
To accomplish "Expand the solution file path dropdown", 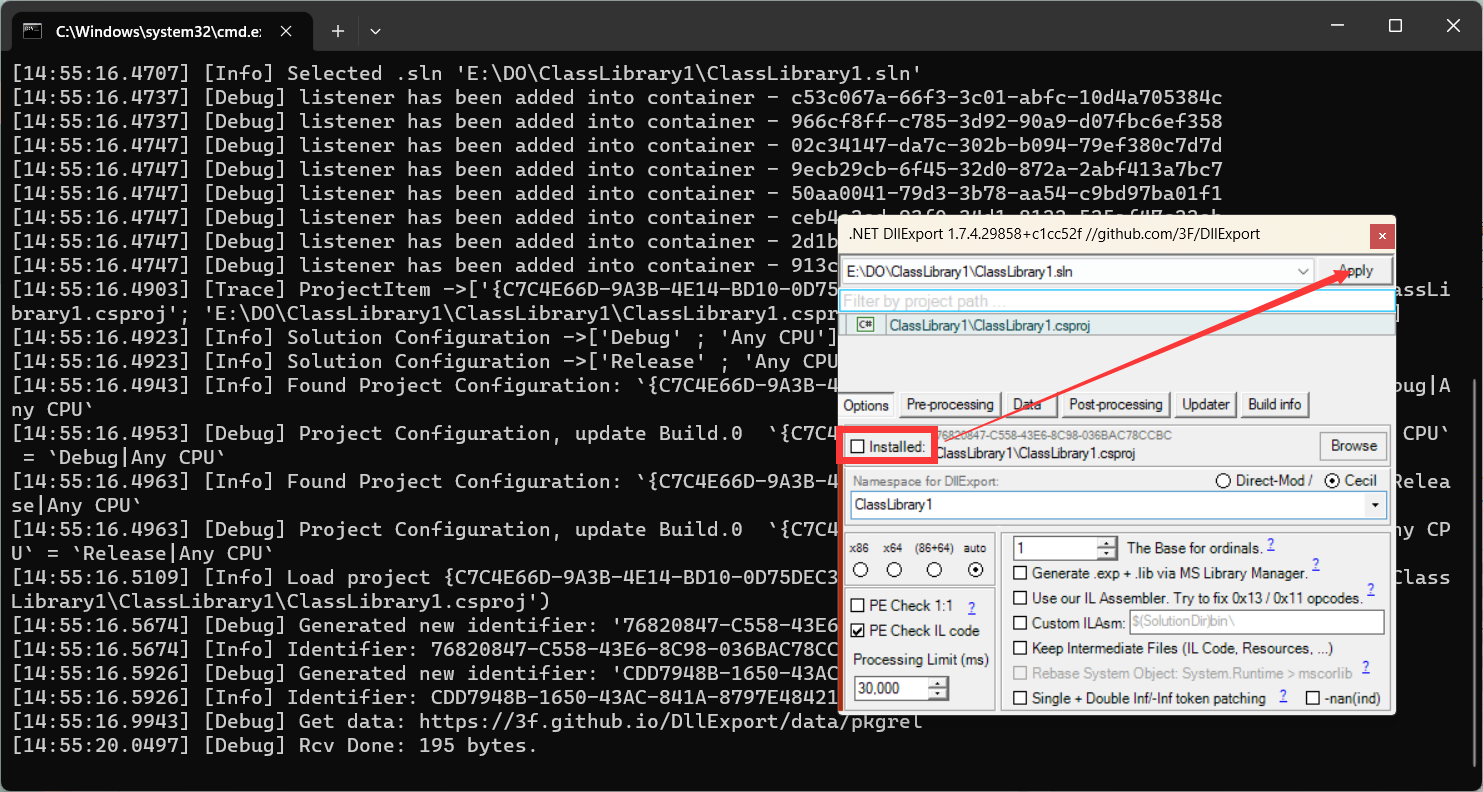I will [1302, 271].
